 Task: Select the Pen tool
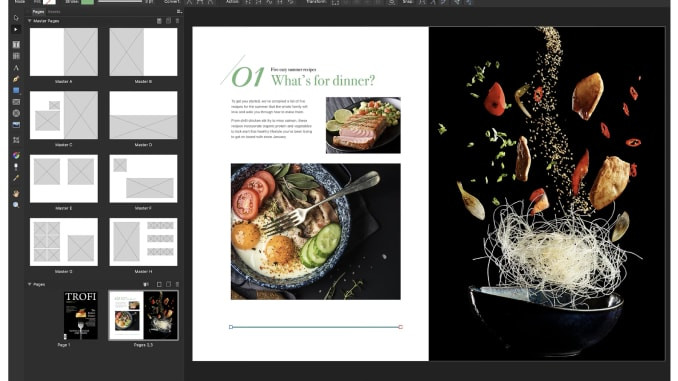pos(16,79)
